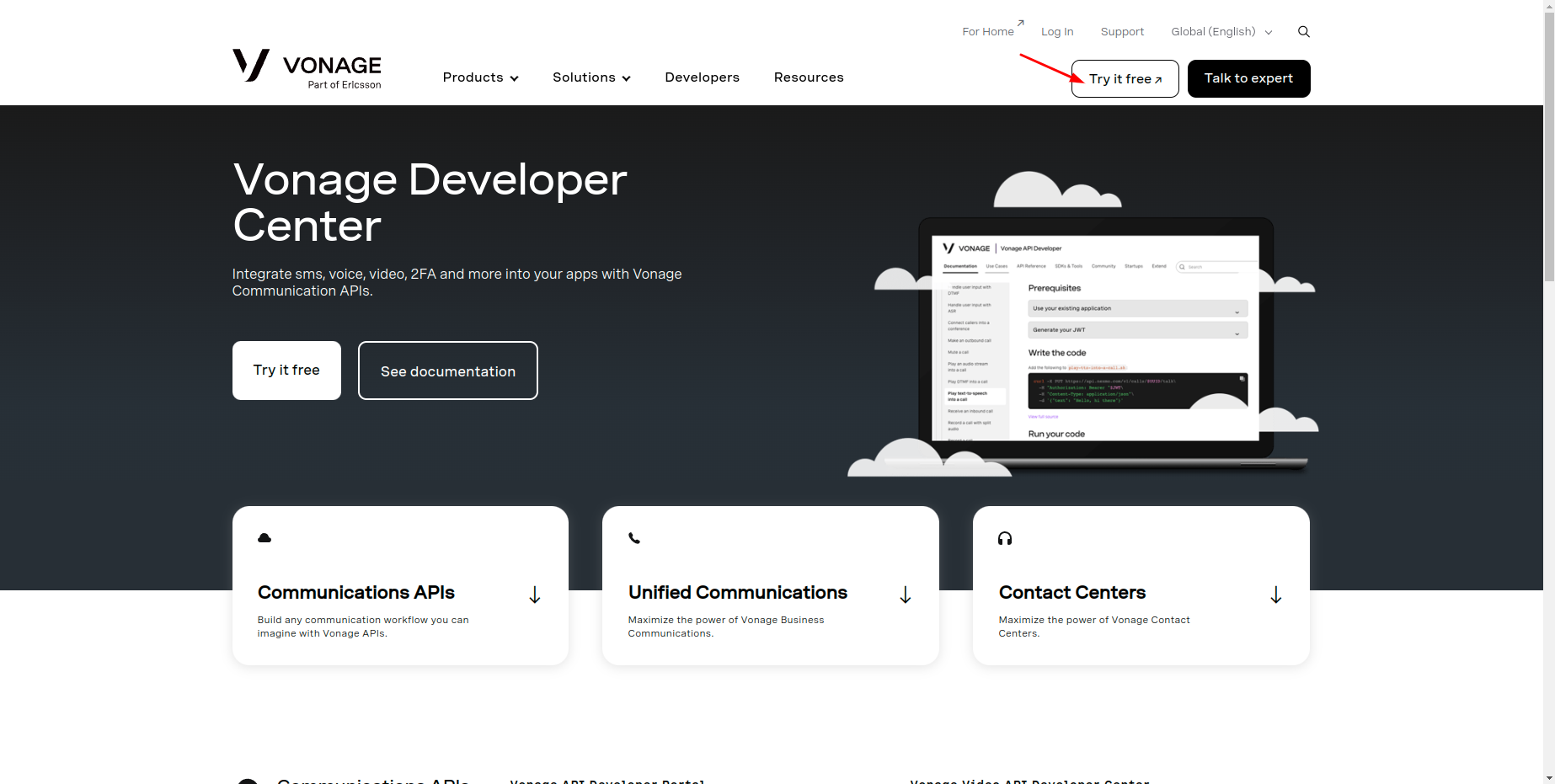Select the Contact Centers card title
Screen dimensions: 1555x784
pos(1072,593)
